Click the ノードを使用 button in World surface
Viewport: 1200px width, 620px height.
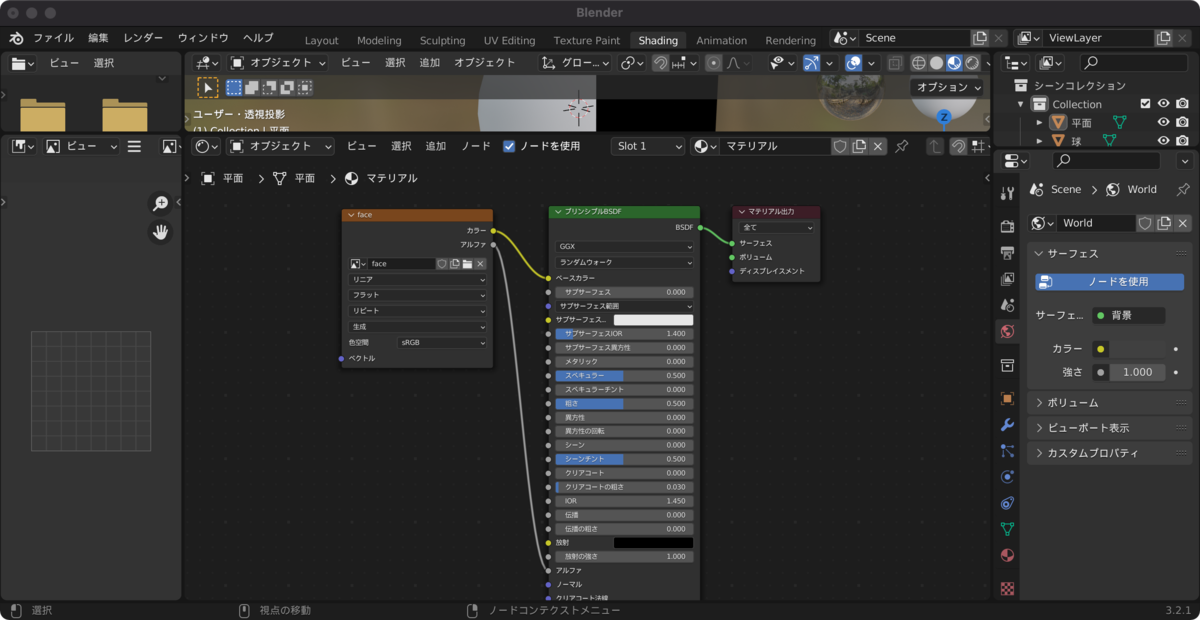1109,282
